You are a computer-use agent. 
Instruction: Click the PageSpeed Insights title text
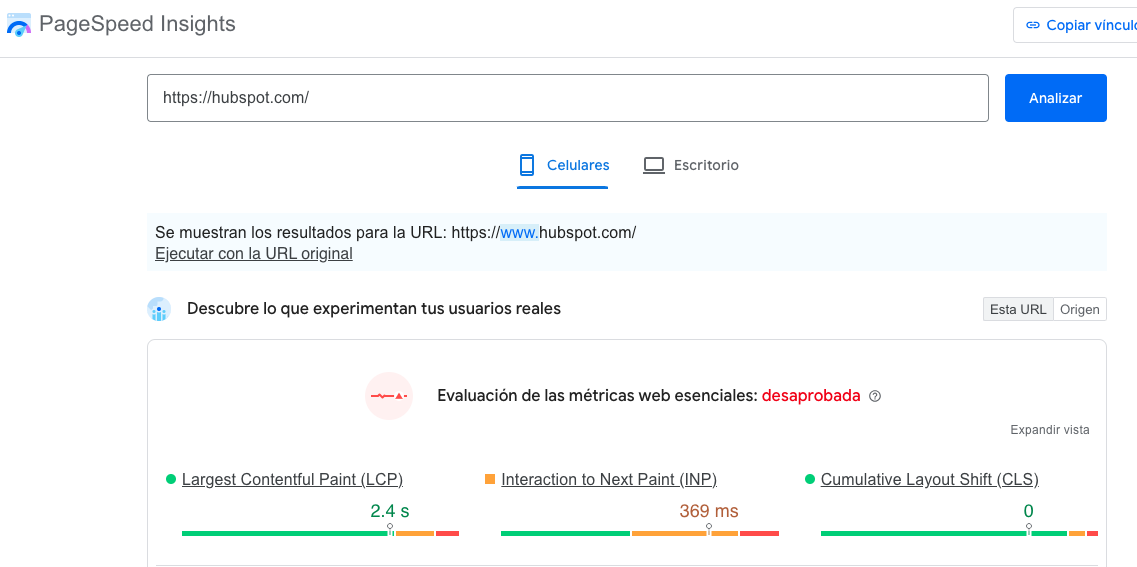[138, 24]
